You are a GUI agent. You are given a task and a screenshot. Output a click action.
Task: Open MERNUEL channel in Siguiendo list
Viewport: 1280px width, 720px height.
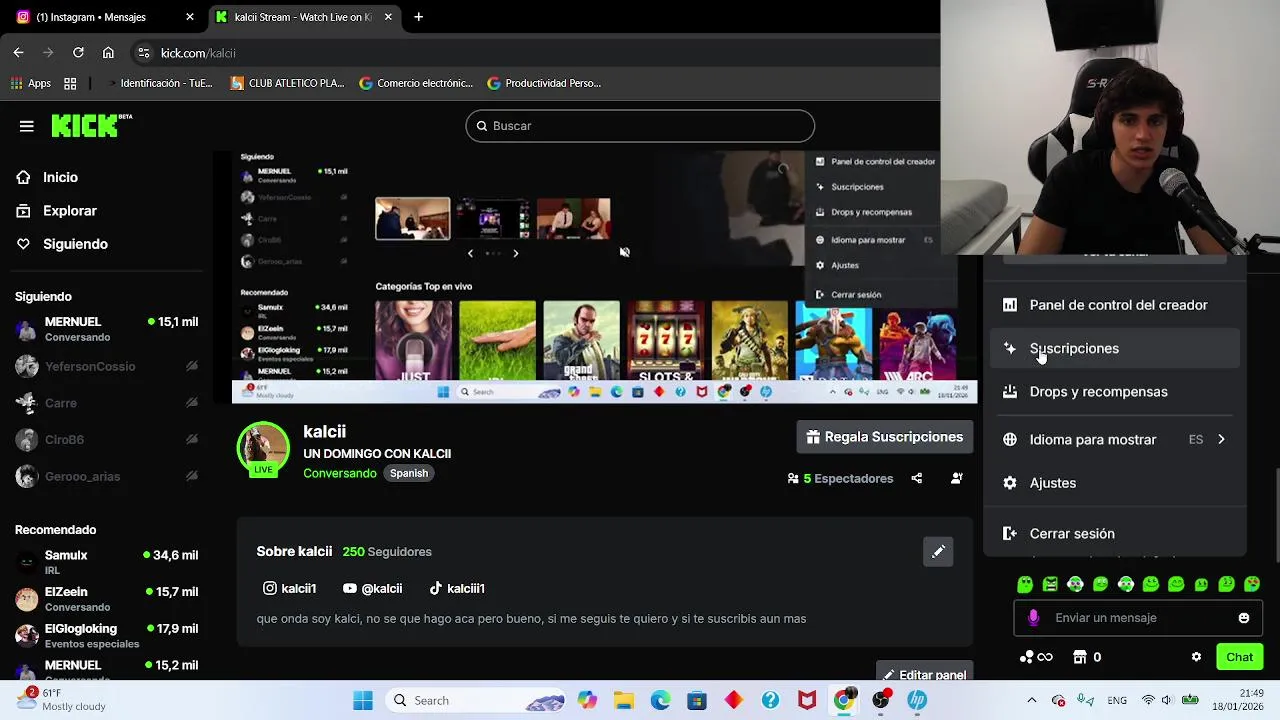click(x=107, y=329)
